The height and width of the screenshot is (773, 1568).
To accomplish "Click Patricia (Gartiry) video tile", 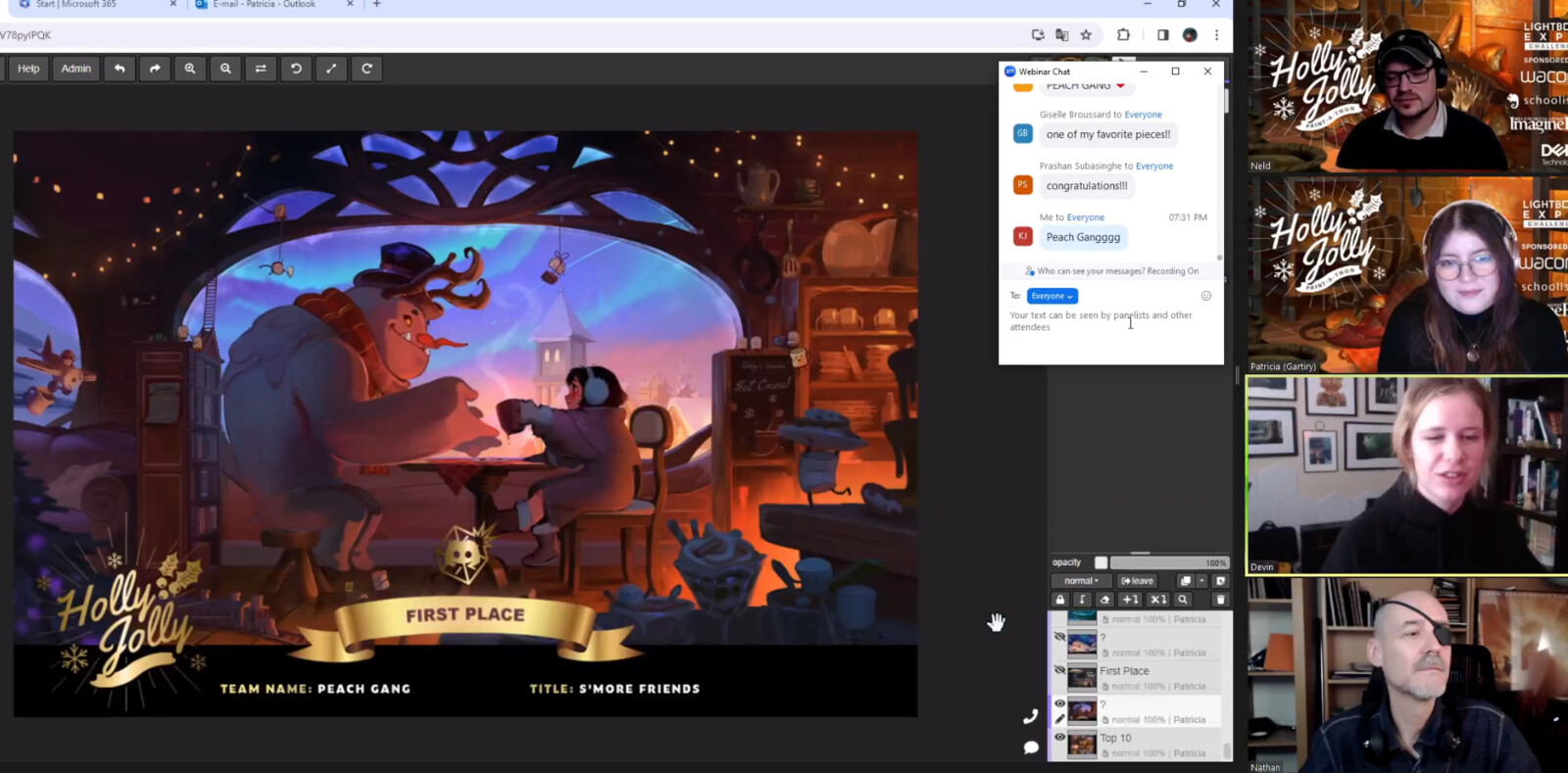I will click(1407, 275).
